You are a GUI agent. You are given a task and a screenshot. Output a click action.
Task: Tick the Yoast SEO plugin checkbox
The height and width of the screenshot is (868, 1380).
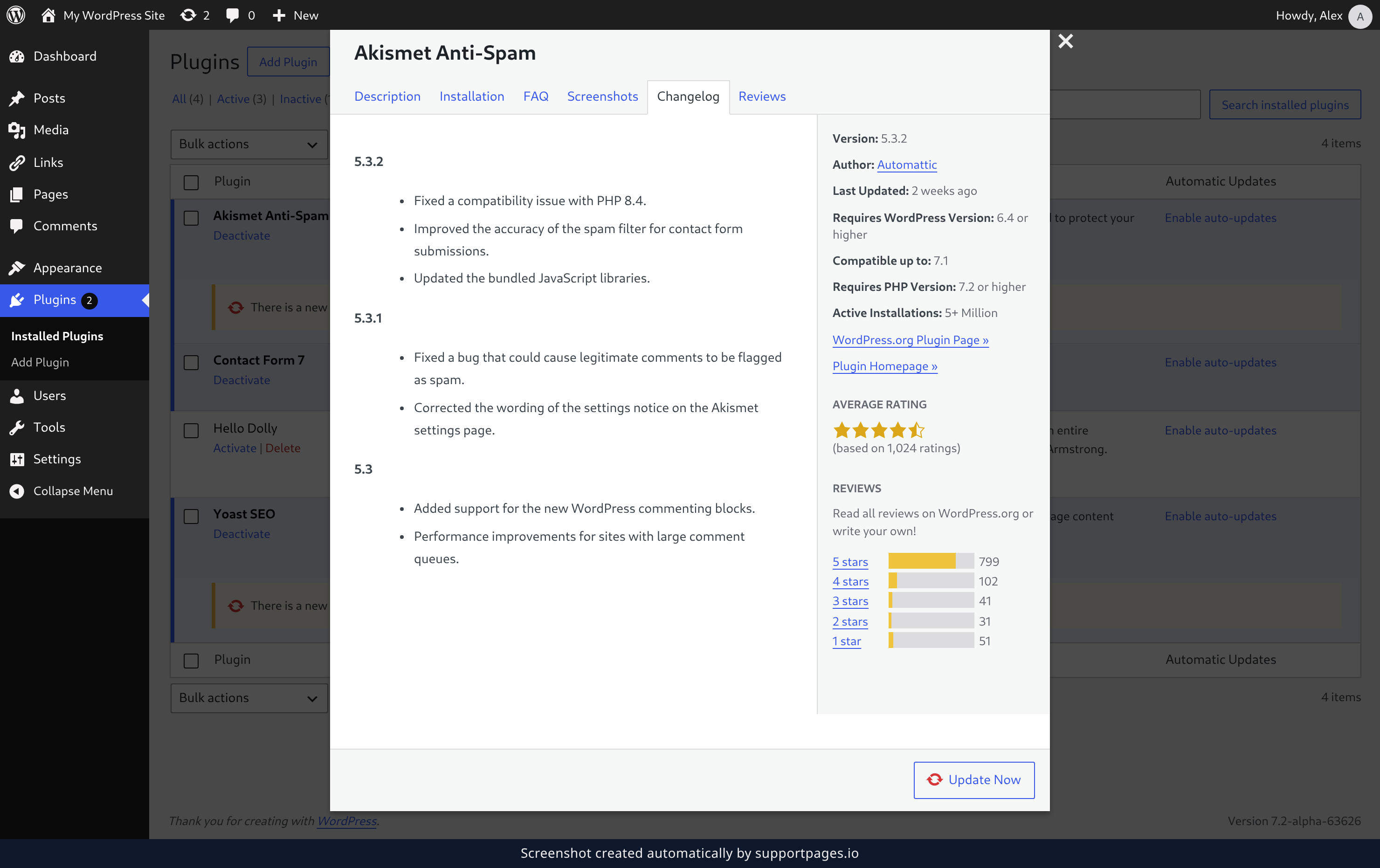point(191,516)
